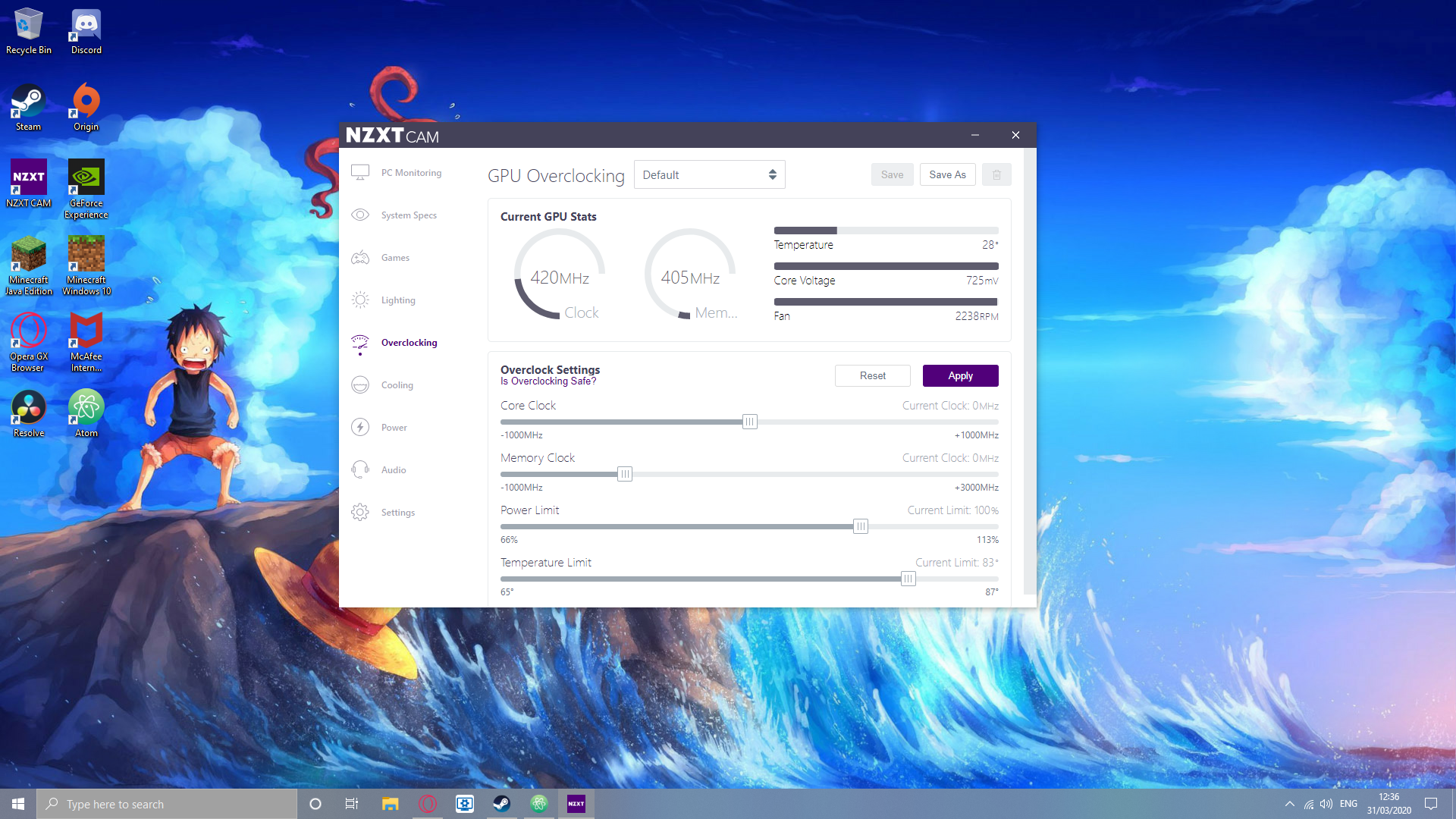Open the Cooling section icon
The width and height of the screenshot is (1456, 819).
[x=360, y=385]
